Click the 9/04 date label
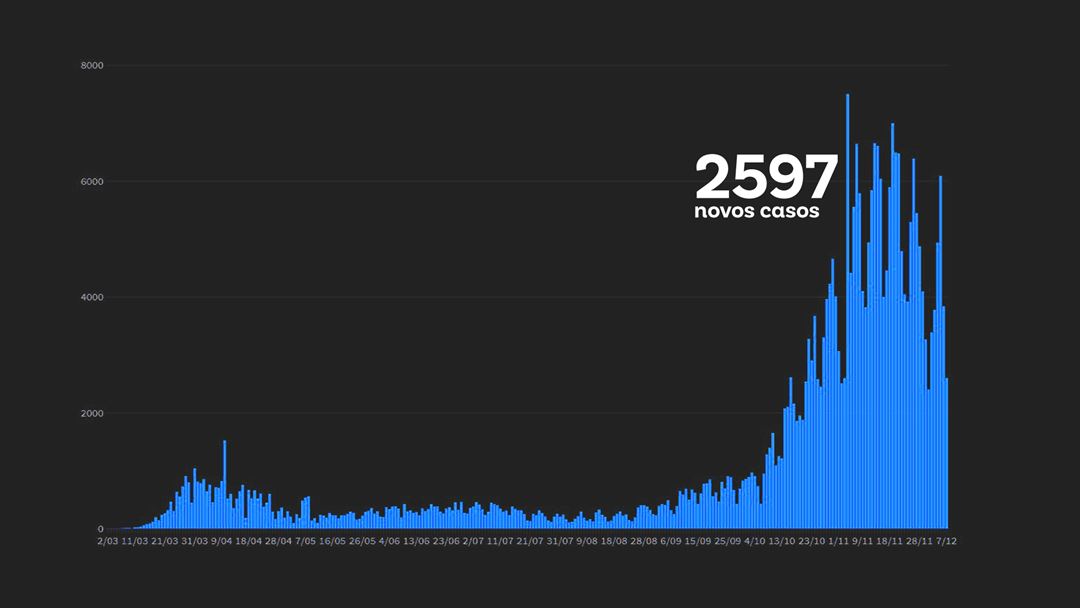 [221, 541]
